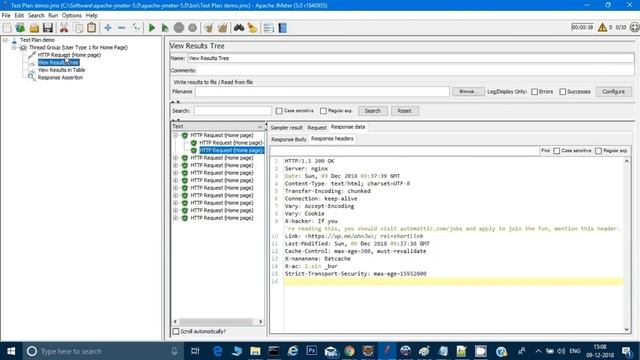Screen dimensions: 640x360
Task: Click the Toggle enable/disable toolbar icon
Action: pos(136,28)
